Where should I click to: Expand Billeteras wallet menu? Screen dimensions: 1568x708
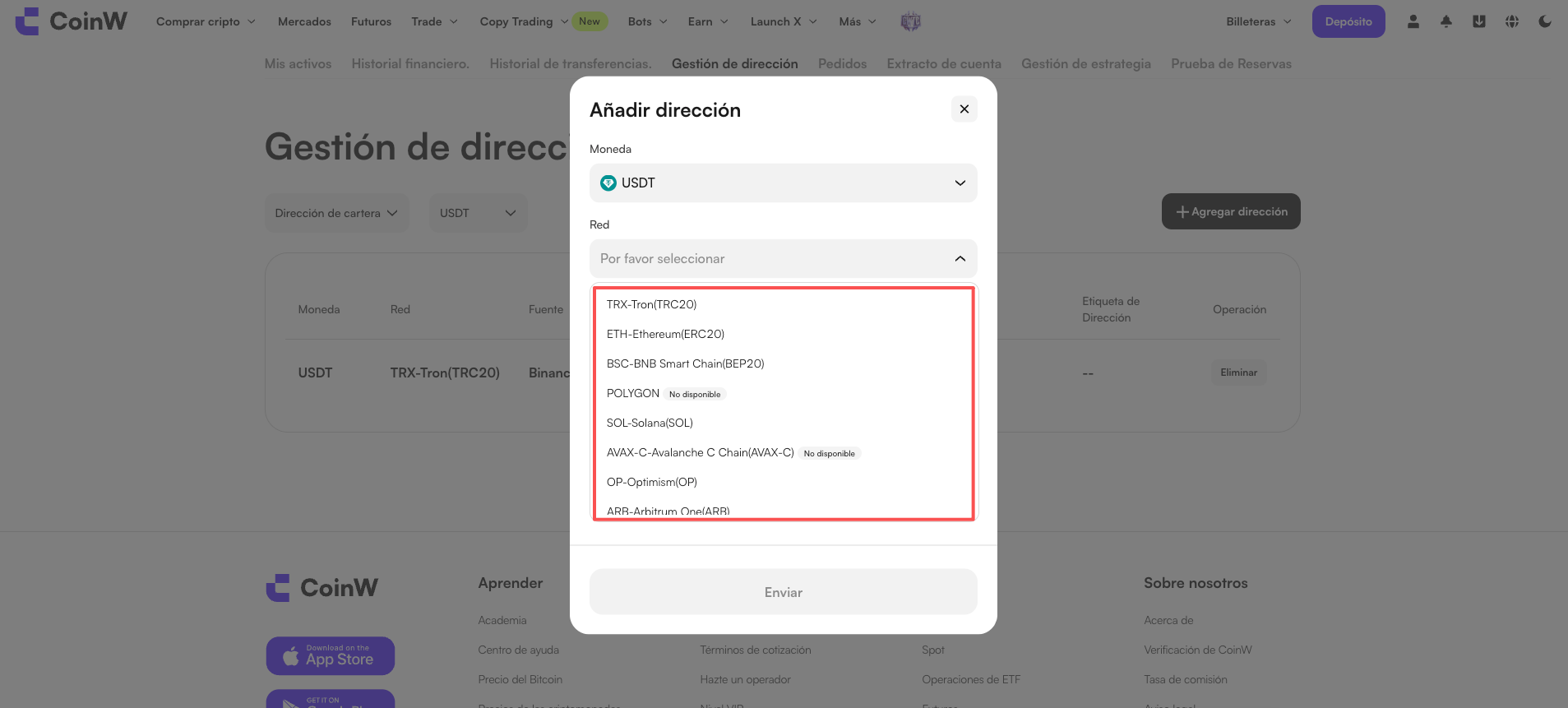1259,21
